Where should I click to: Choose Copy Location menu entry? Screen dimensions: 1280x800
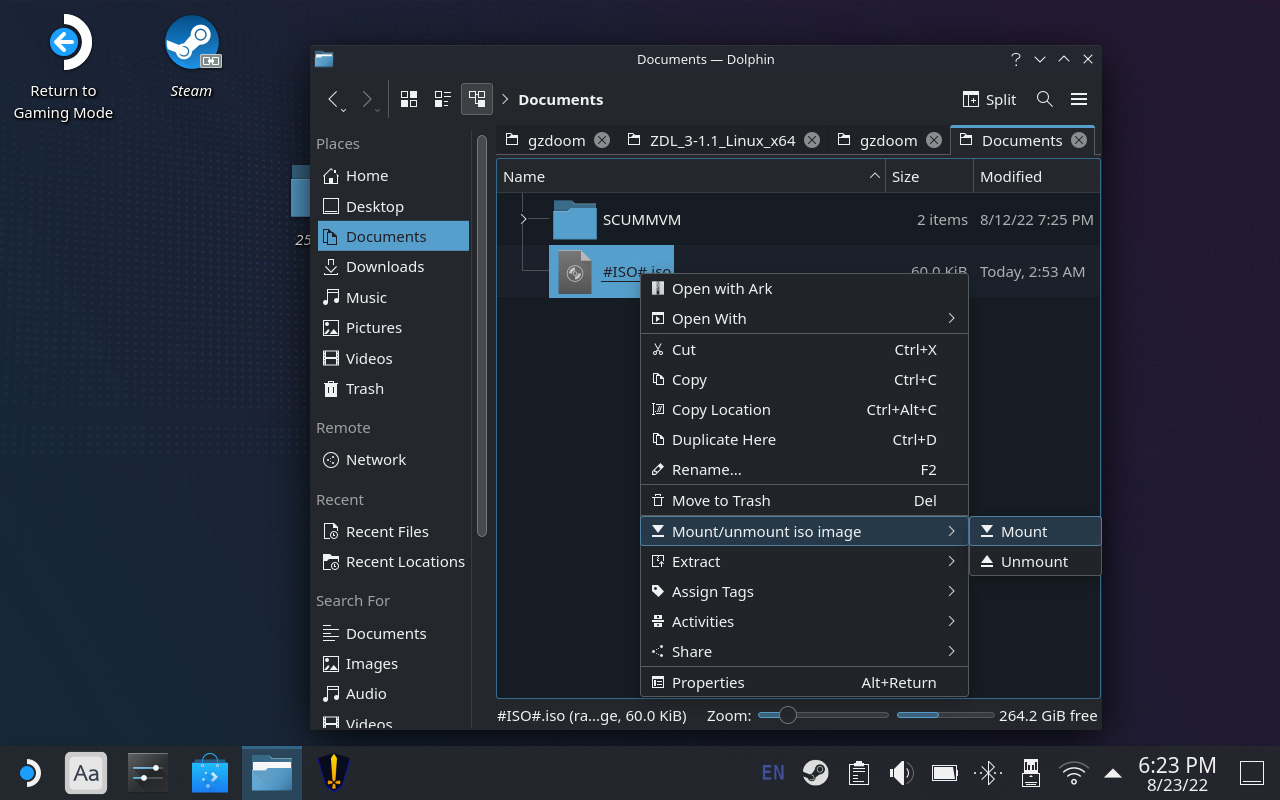(x=804, y=410)
